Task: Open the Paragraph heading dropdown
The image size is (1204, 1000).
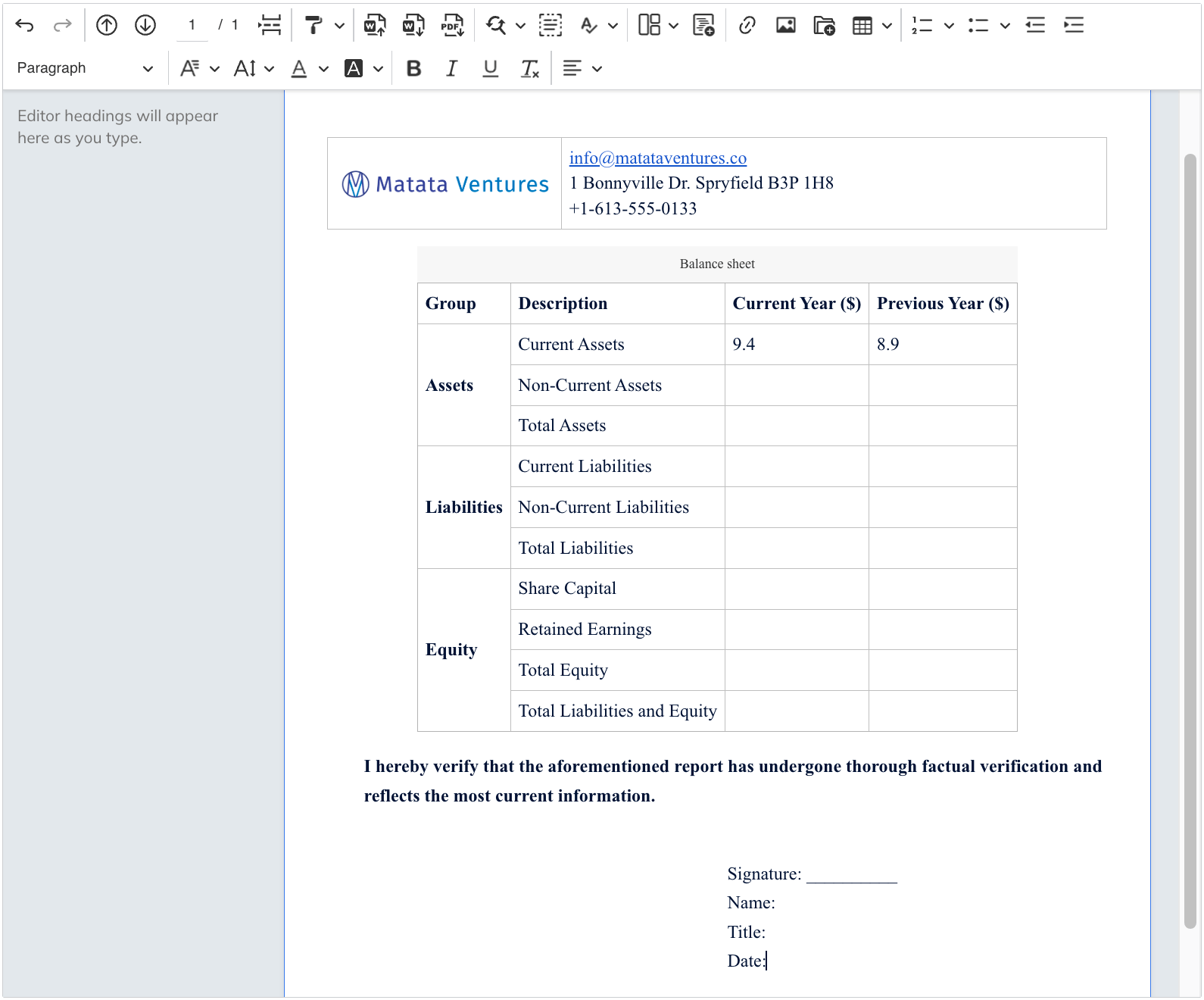Action: click(85, 68)
